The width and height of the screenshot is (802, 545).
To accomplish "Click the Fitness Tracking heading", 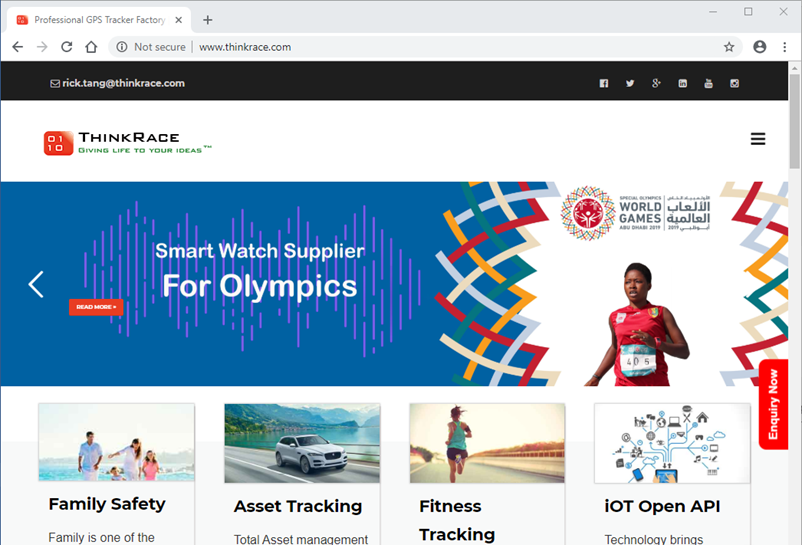I will [457, 520].
